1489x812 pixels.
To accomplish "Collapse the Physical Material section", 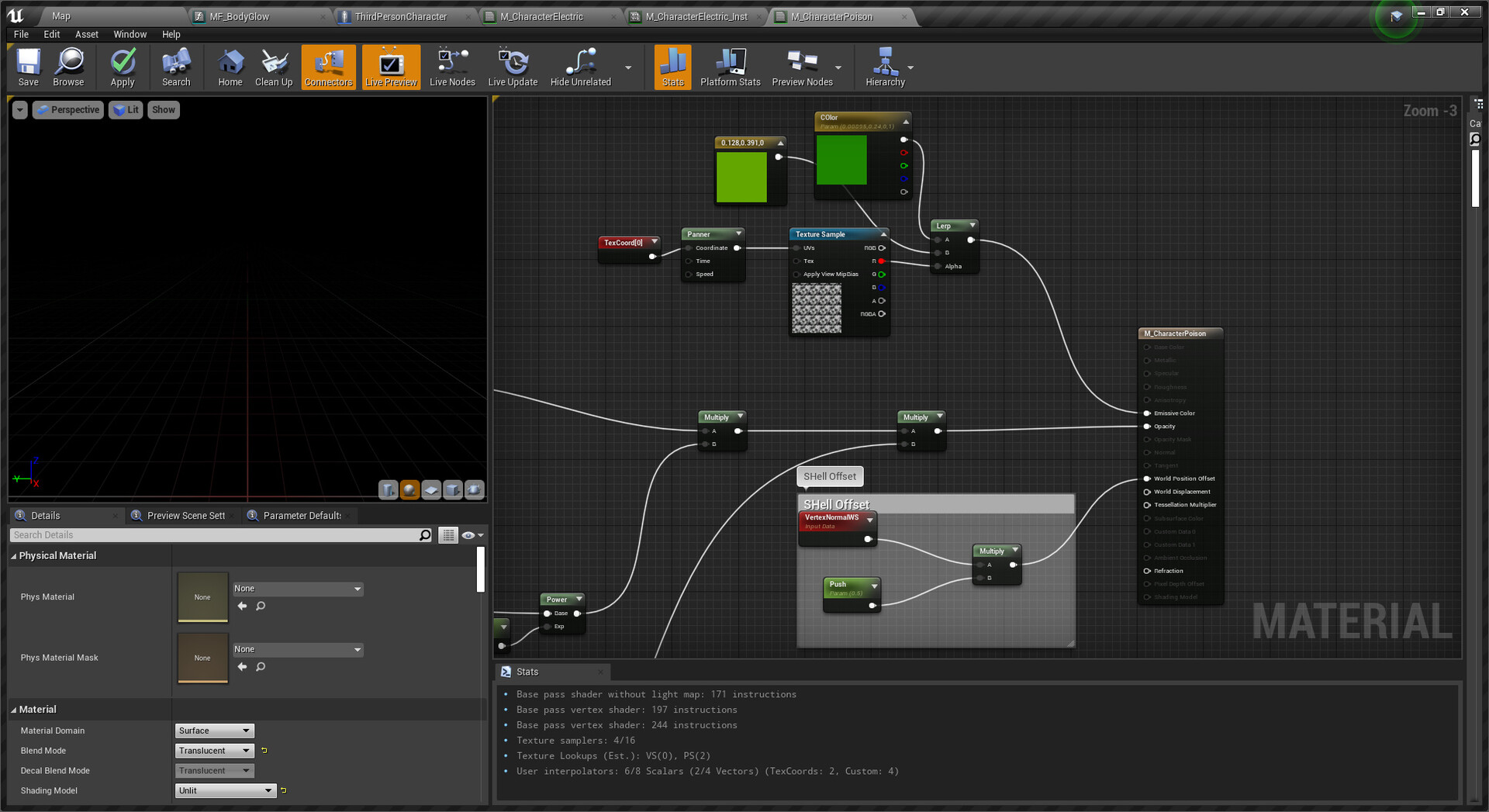I will point(14,556).
